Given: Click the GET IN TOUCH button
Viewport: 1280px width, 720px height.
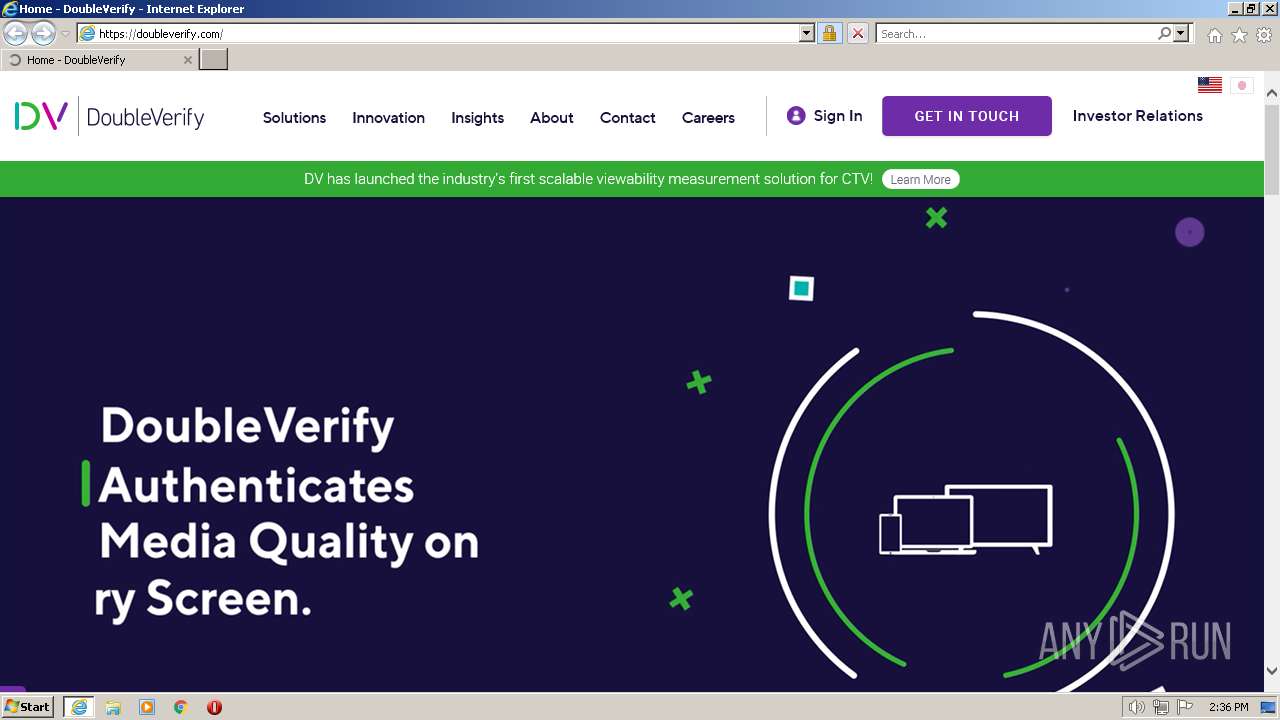Looking at the screenshot, I should click(x=967, y=116).
